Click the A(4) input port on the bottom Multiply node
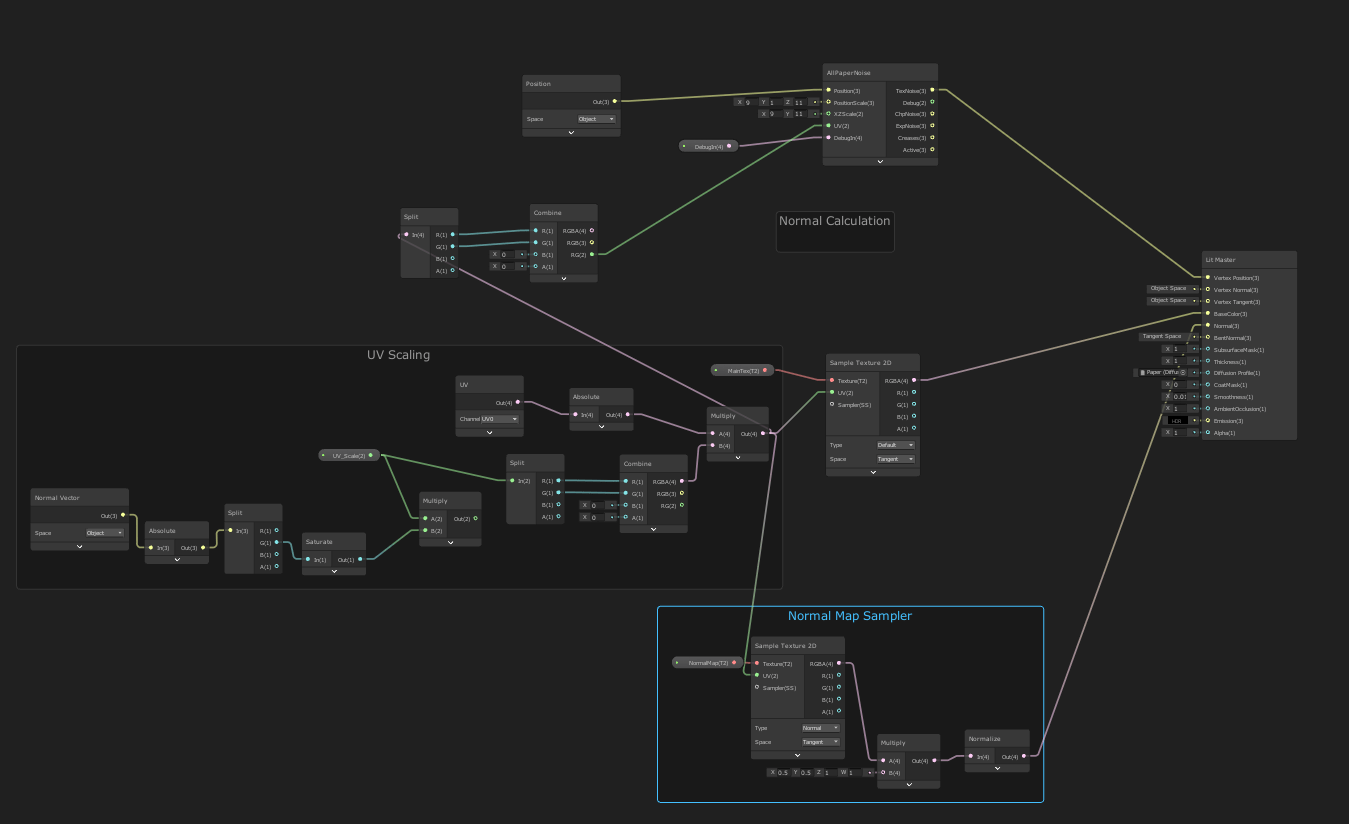 coord(883,761)
